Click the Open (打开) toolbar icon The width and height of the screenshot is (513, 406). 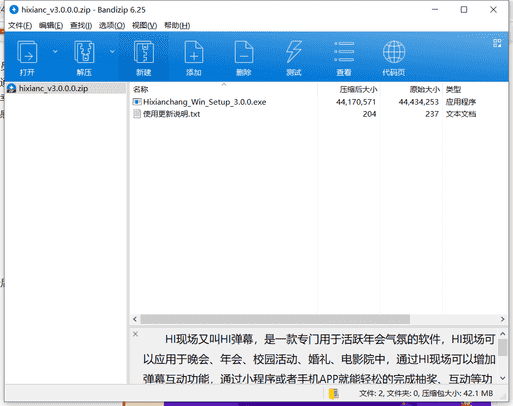pyautogui.click(x=27, y=52)
